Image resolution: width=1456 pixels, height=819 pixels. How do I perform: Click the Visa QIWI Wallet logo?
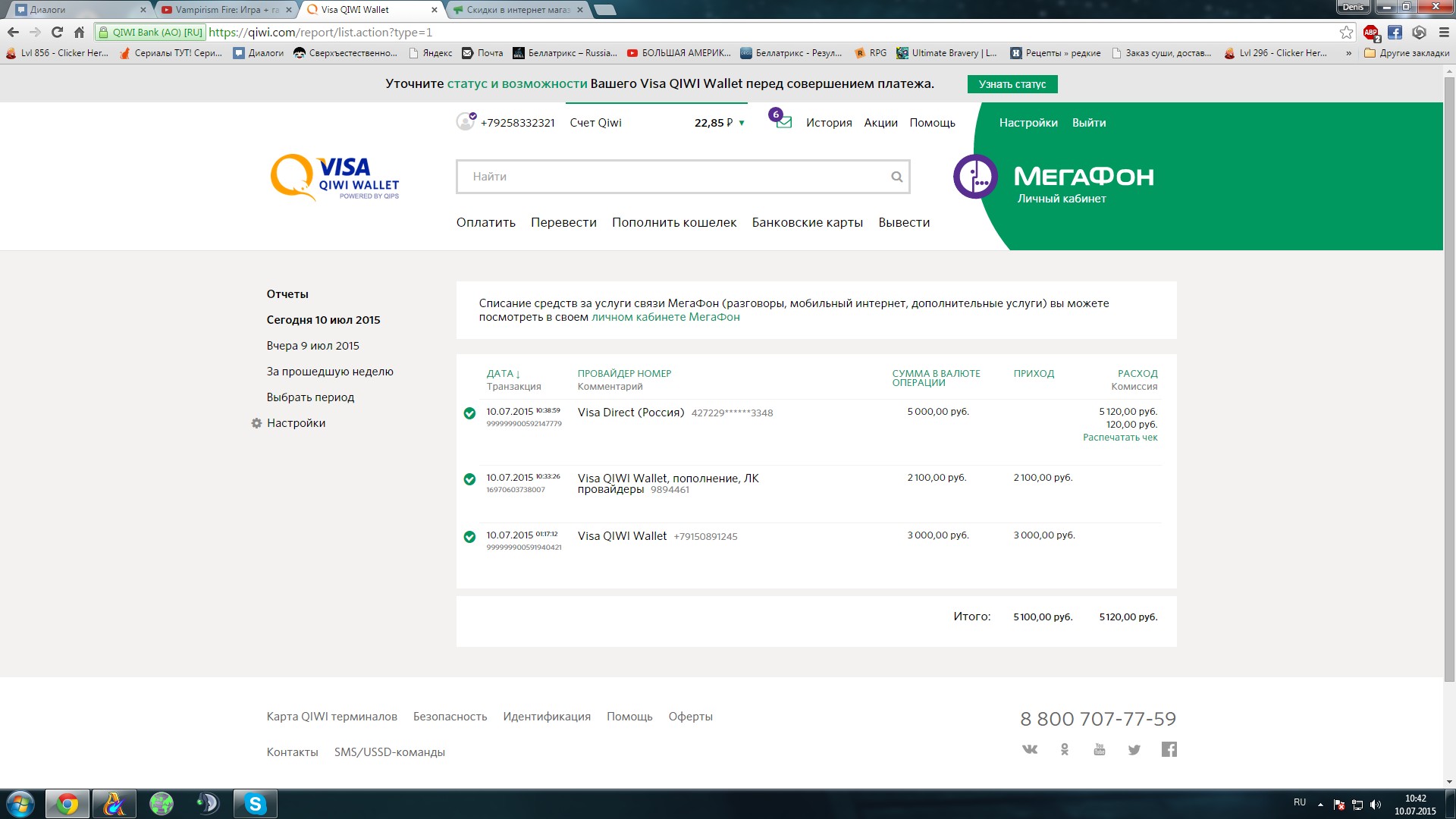point(334,177)
